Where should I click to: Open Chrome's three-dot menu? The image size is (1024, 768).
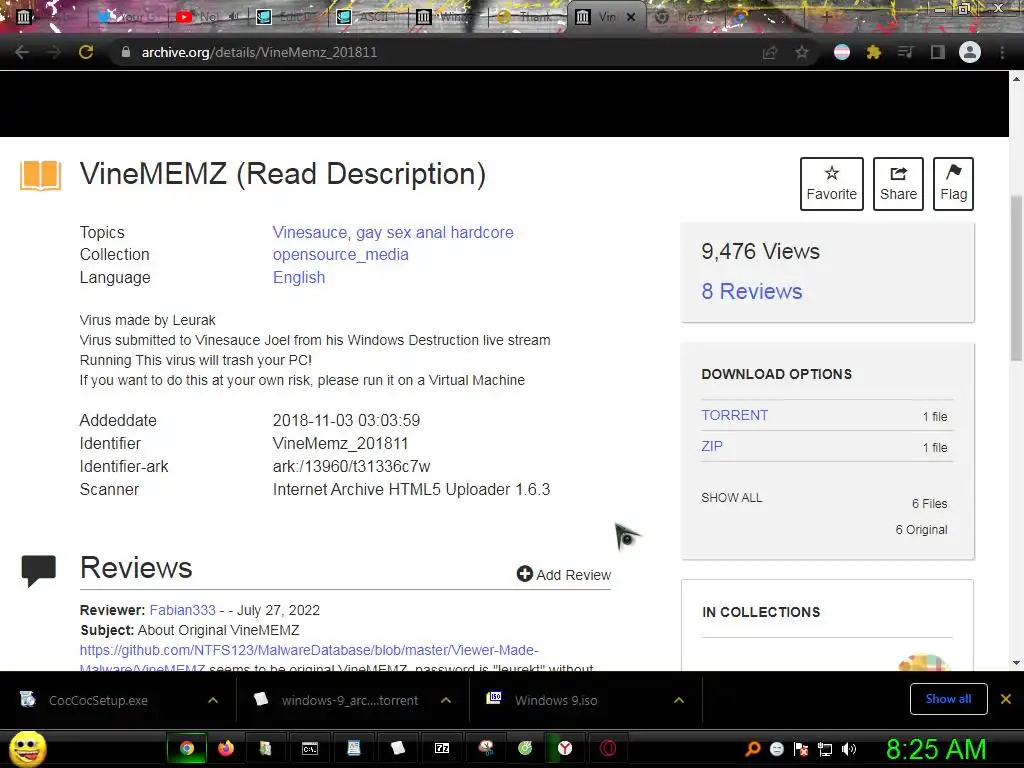(x=1002, y=52)
